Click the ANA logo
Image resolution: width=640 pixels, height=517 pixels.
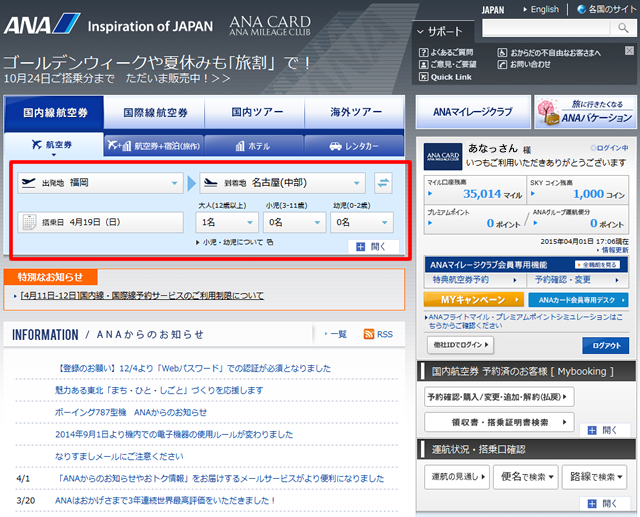tap(42, 24)
